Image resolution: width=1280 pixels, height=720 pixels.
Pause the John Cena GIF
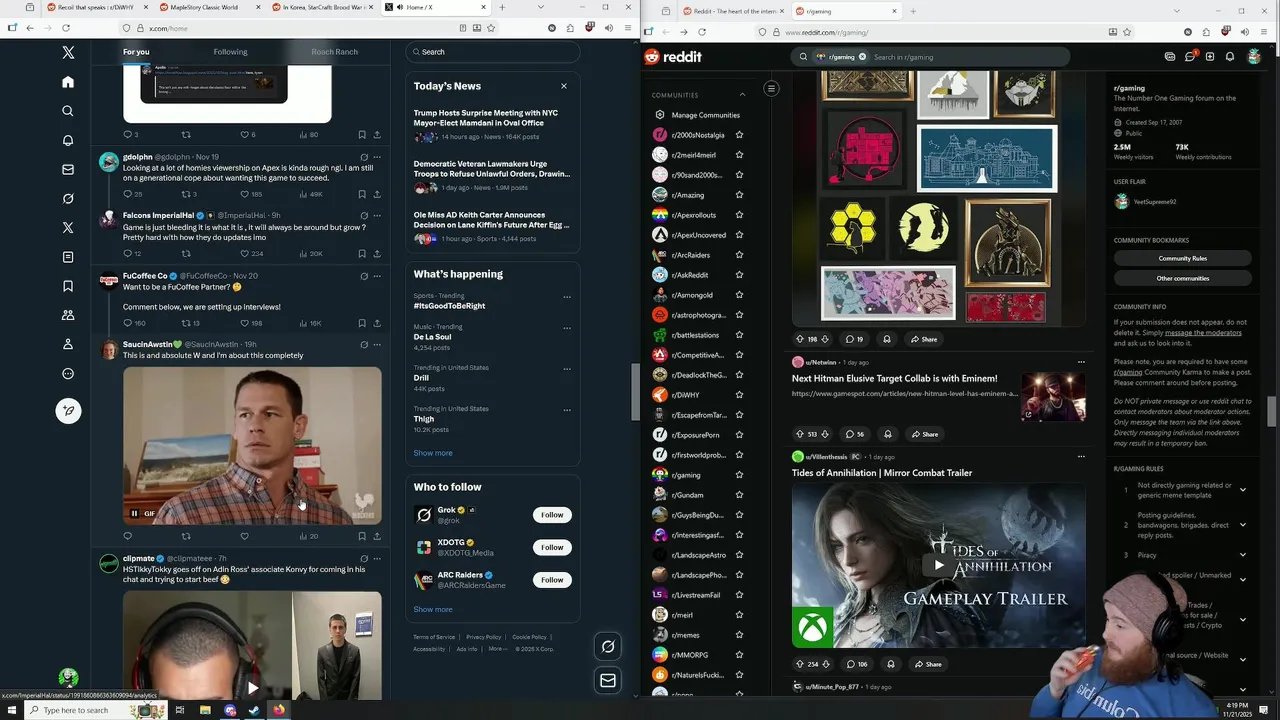point(135,514)
